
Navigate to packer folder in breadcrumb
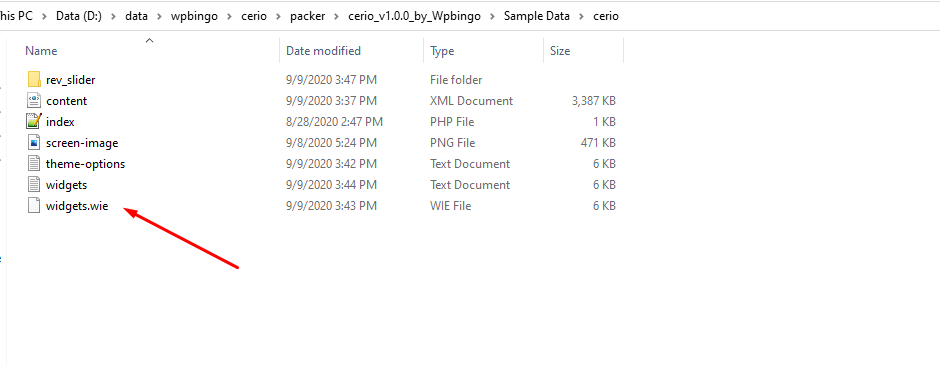[x=308, y=16]
